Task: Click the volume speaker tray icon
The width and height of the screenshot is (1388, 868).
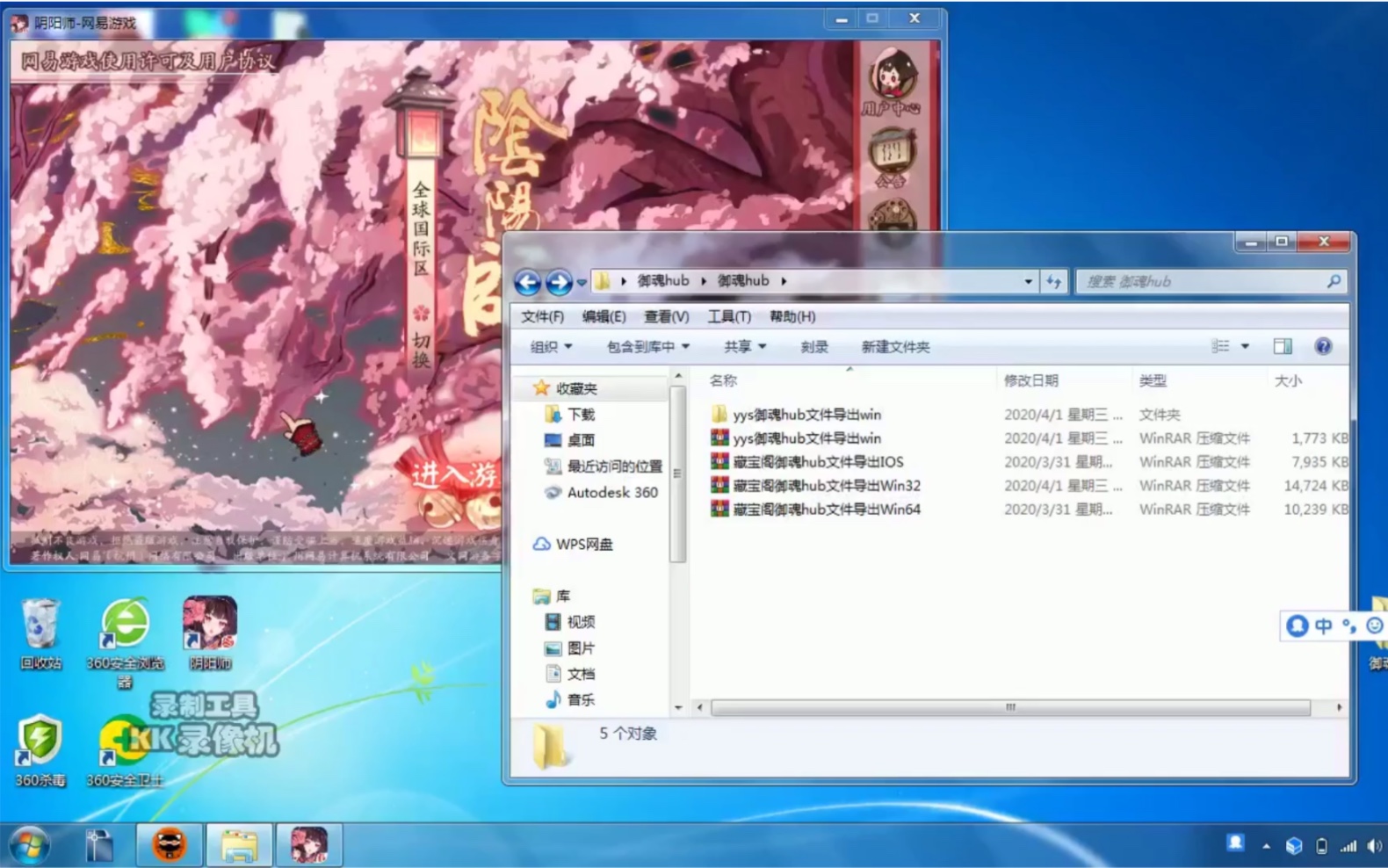Action: point(1374,846)
